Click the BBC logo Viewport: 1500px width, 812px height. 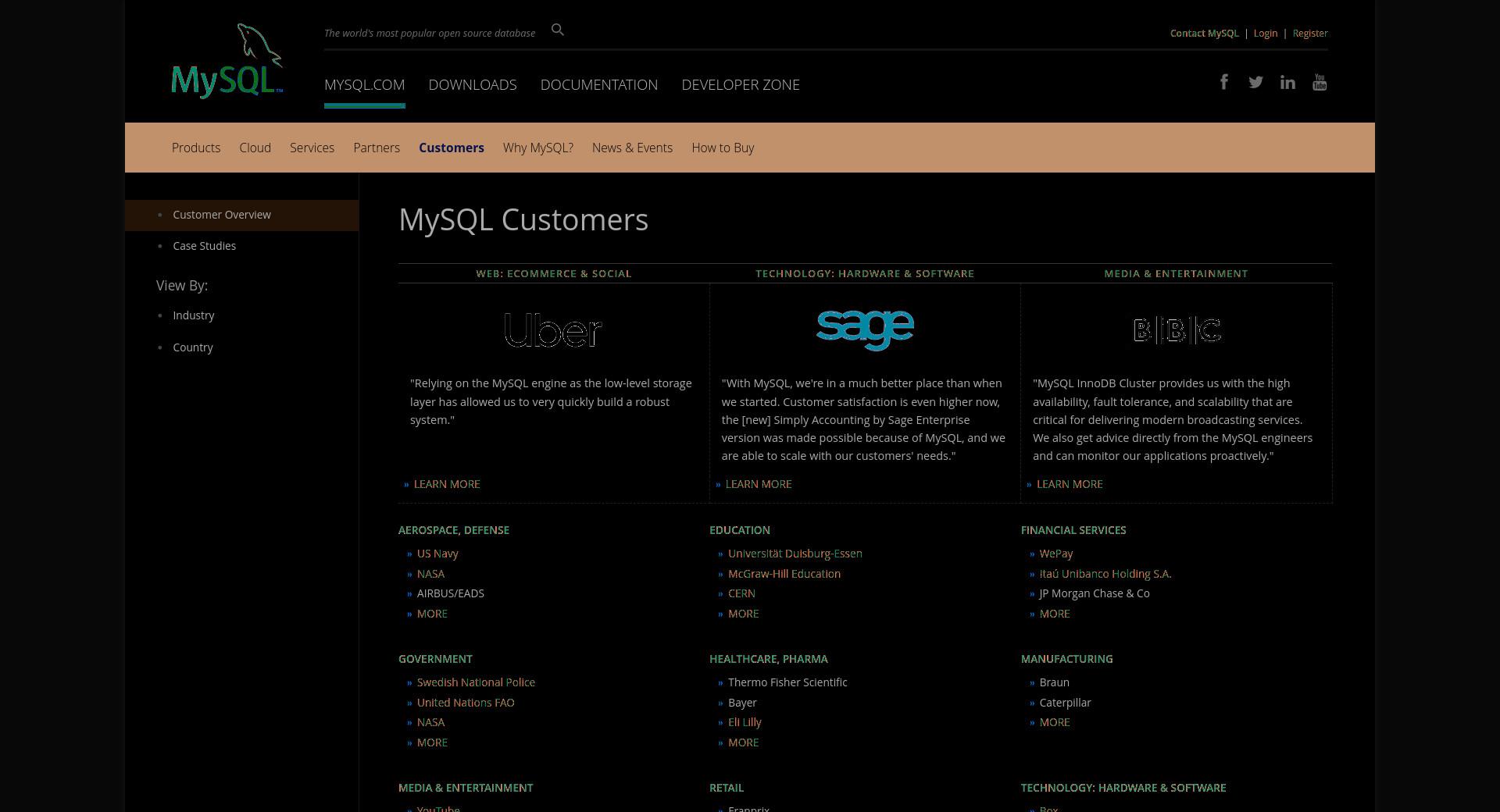[1177, 330]
